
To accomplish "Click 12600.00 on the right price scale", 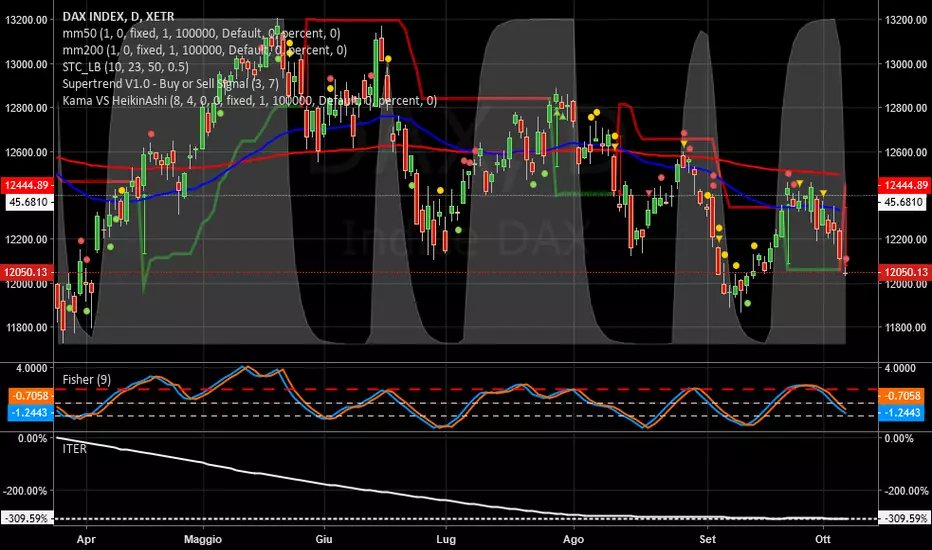I will (906, 152).
